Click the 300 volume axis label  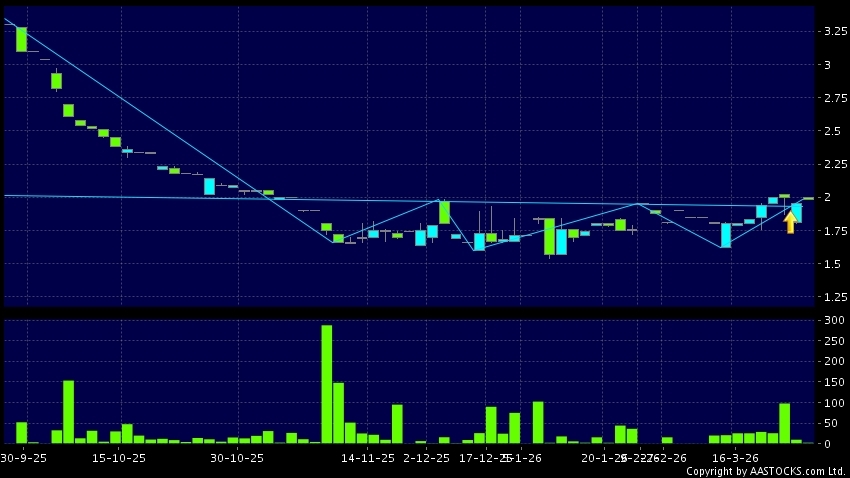[x=833, y=321]
